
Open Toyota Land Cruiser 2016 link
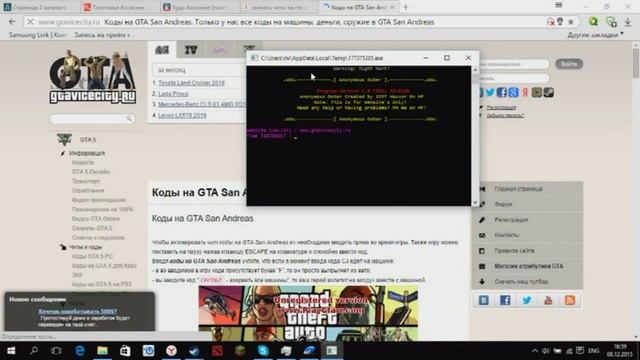pos(191,83)
